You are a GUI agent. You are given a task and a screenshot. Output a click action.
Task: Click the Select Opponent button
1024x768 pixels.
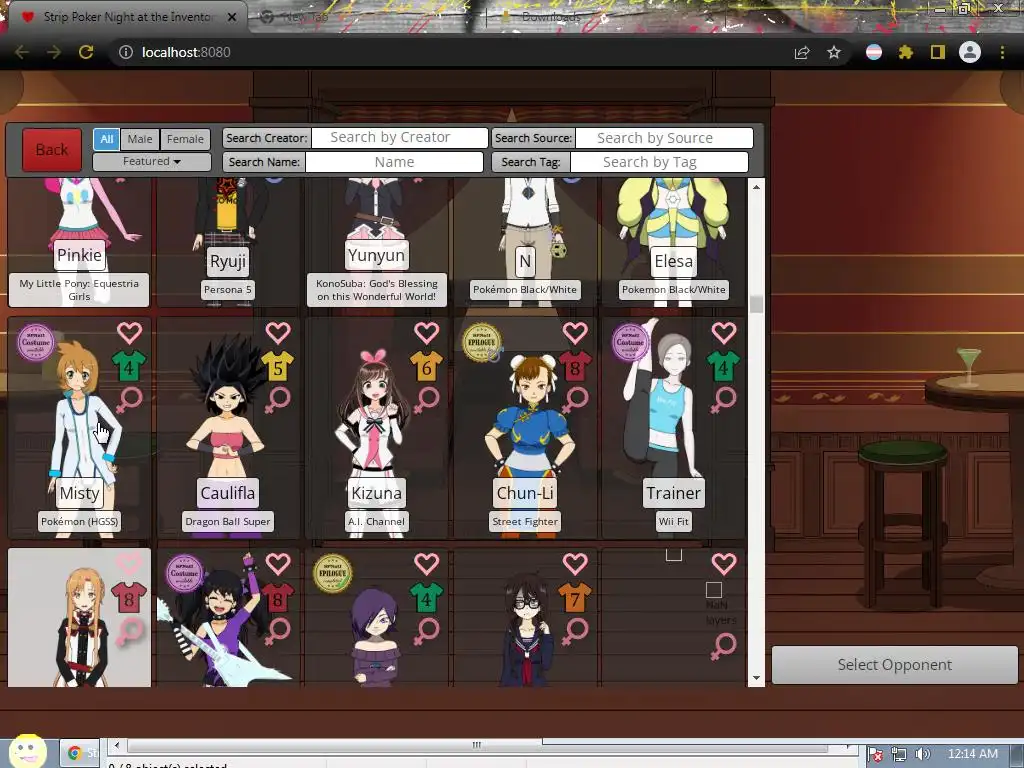(x=895, y=665)
